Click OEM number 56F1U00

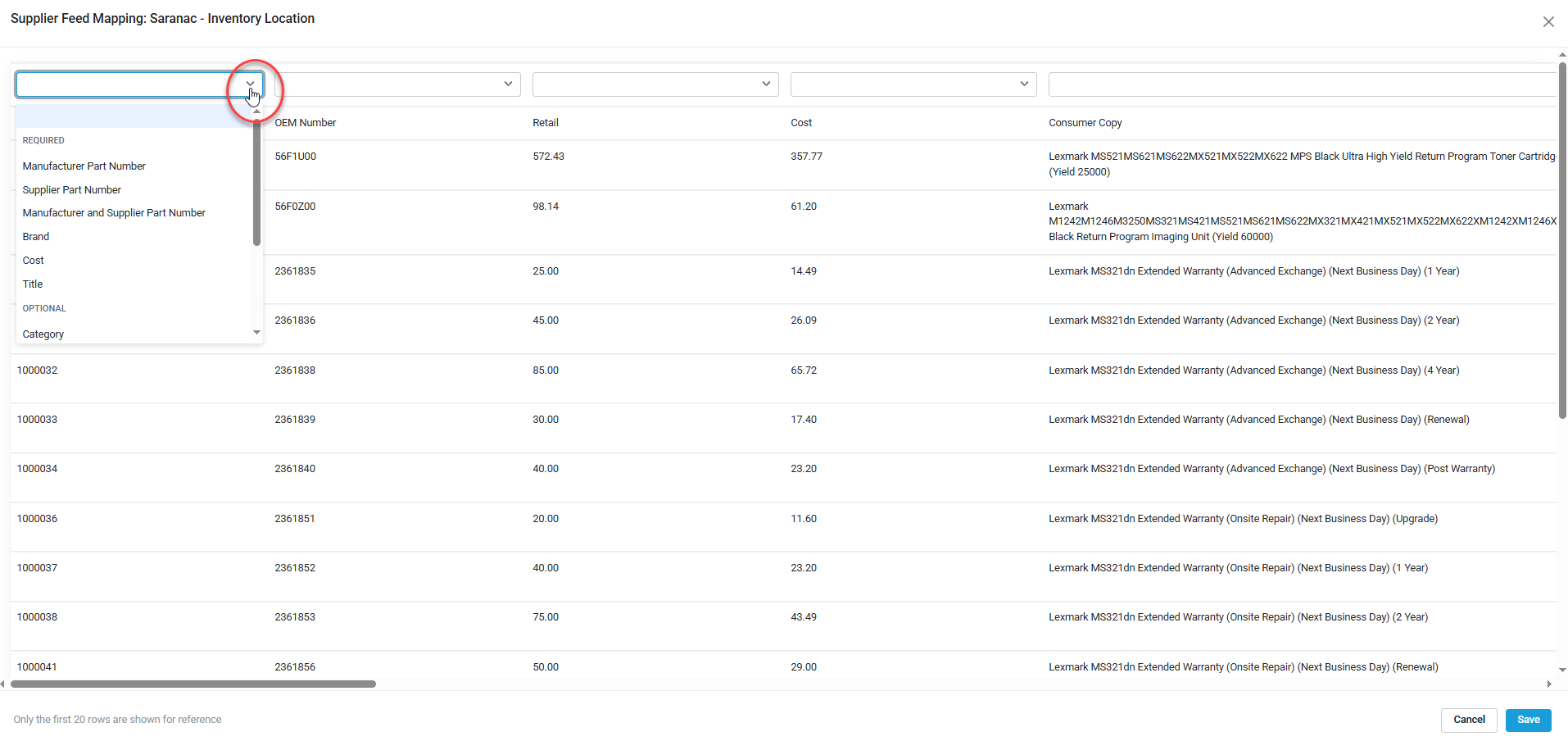pyautogui.click(x=295, y=157)
